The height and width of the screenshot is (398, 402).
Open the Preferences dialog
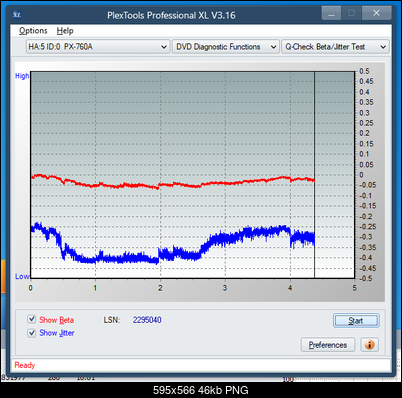point(328,345)
